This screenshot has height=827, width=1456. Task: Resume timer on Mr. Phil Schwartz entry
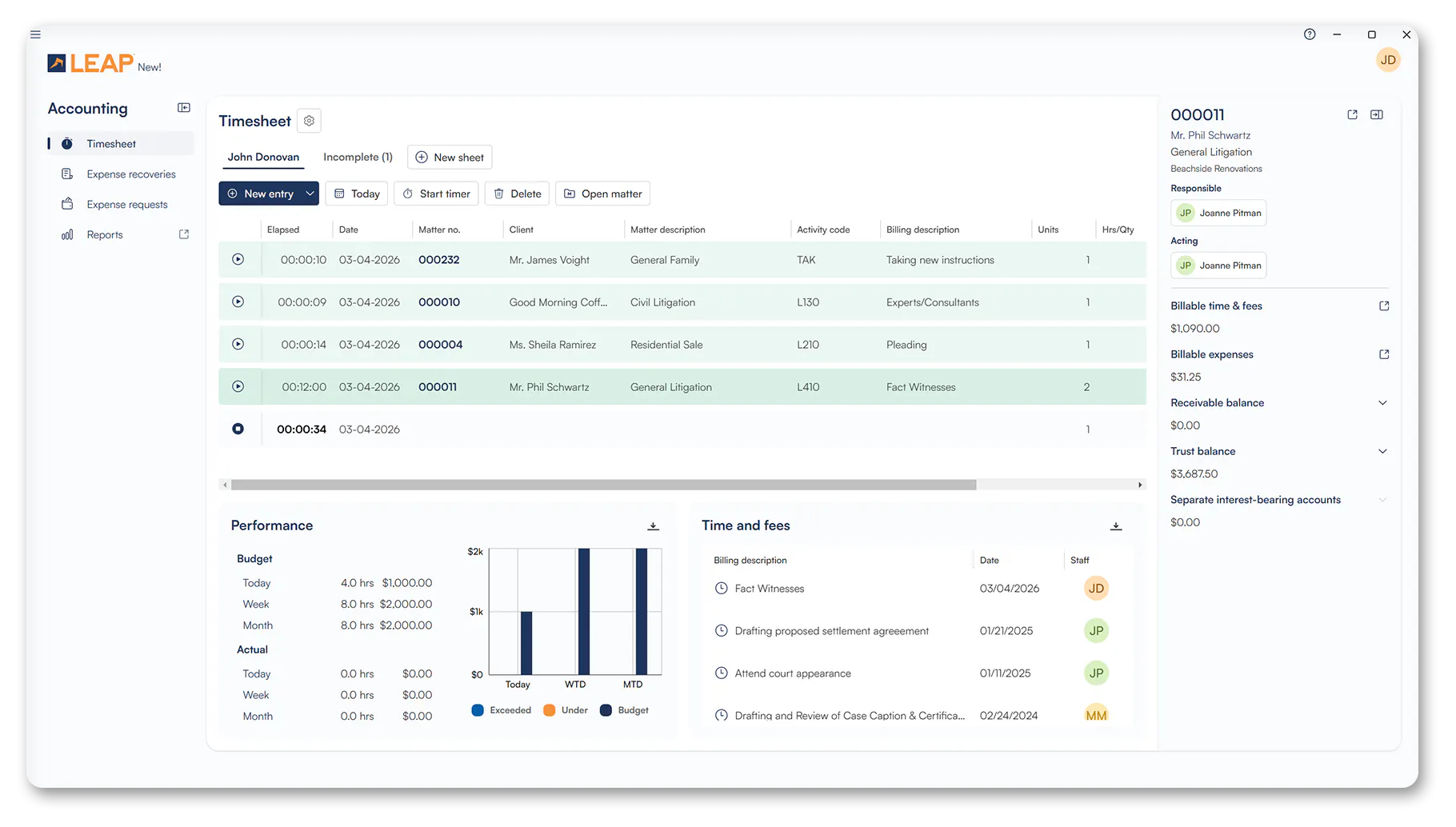pos(238,387)
